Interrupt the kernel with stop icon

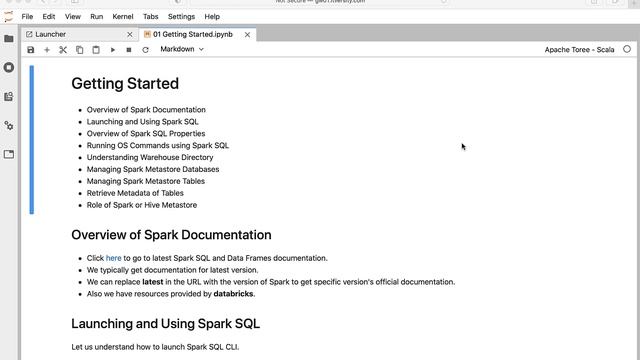click(x=129, y=50)
